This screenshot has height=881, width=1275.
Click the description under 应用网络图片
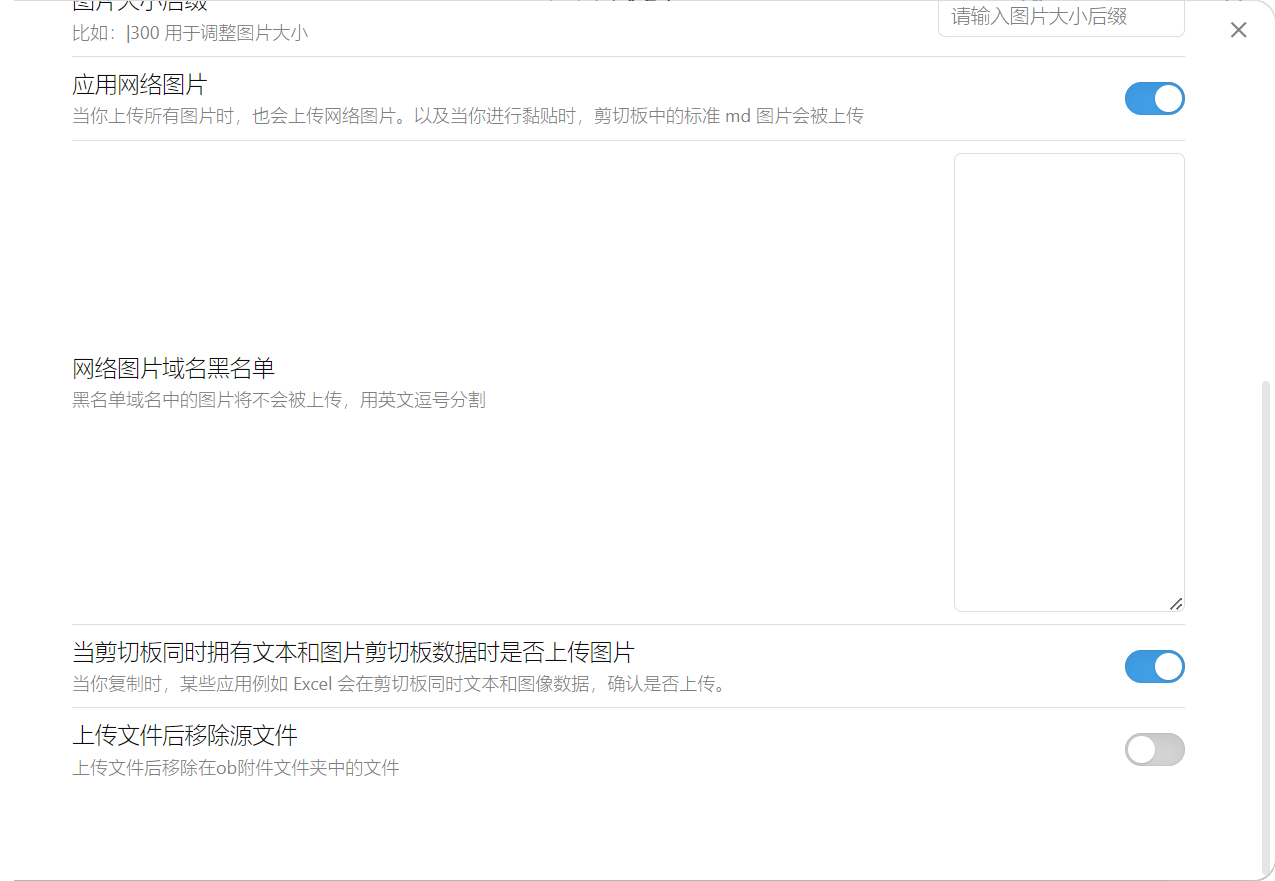467,116
